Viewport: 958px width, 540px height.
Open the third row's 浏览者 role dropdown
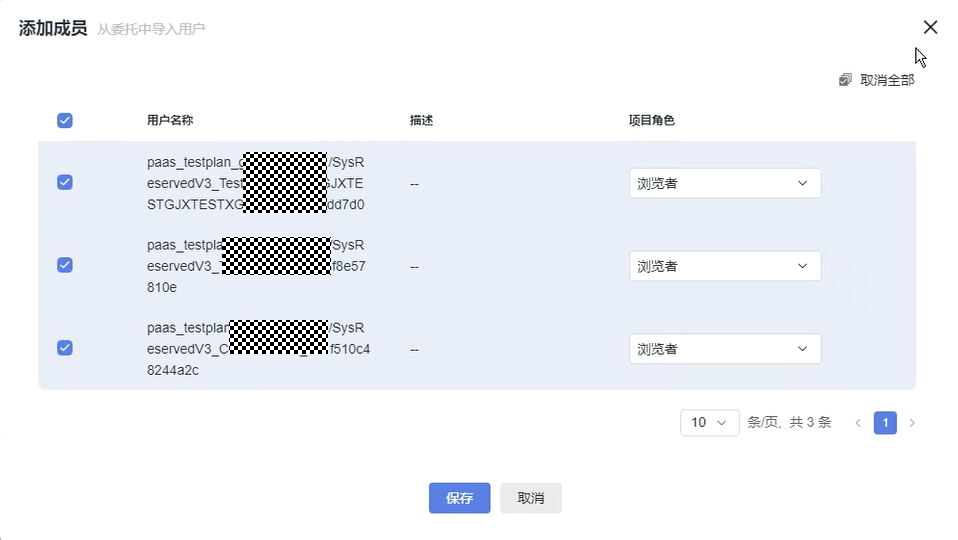coord(725,349)
